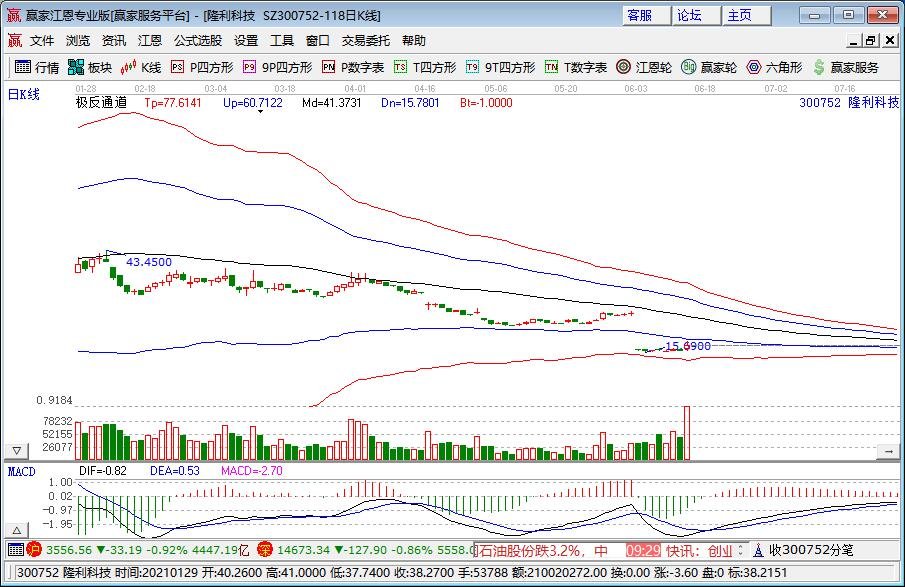Switch to K线 candlestick chart

click(x=141, y=68)
